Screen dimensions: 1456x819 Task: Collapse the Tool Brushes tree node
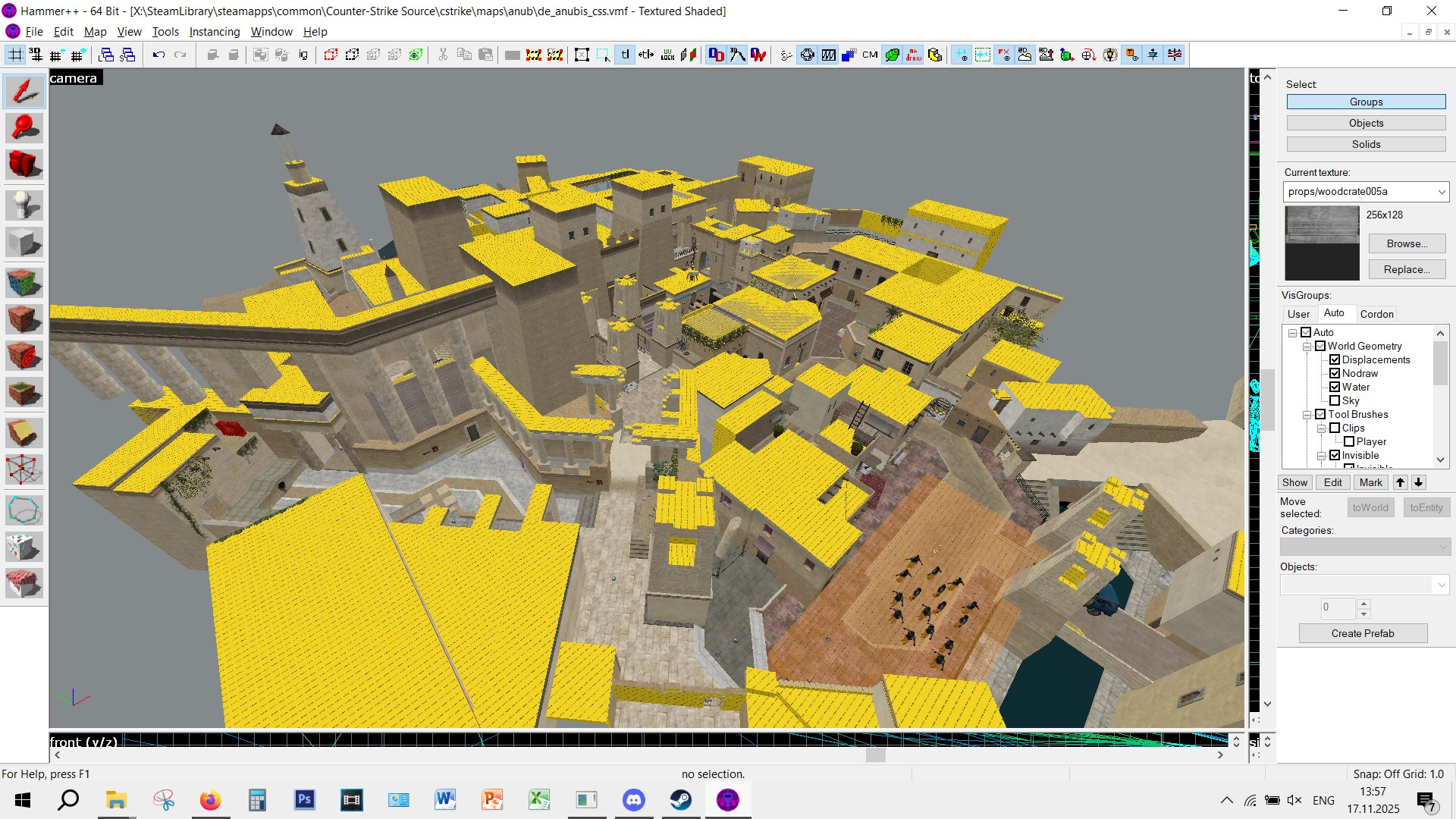(x=1307, y=415)
